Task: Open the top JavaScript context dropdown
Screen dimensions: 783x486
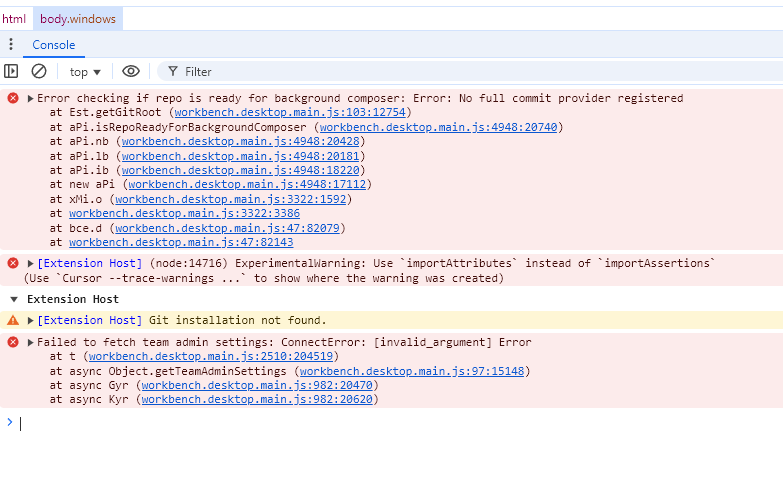Action: coord(85,72)
